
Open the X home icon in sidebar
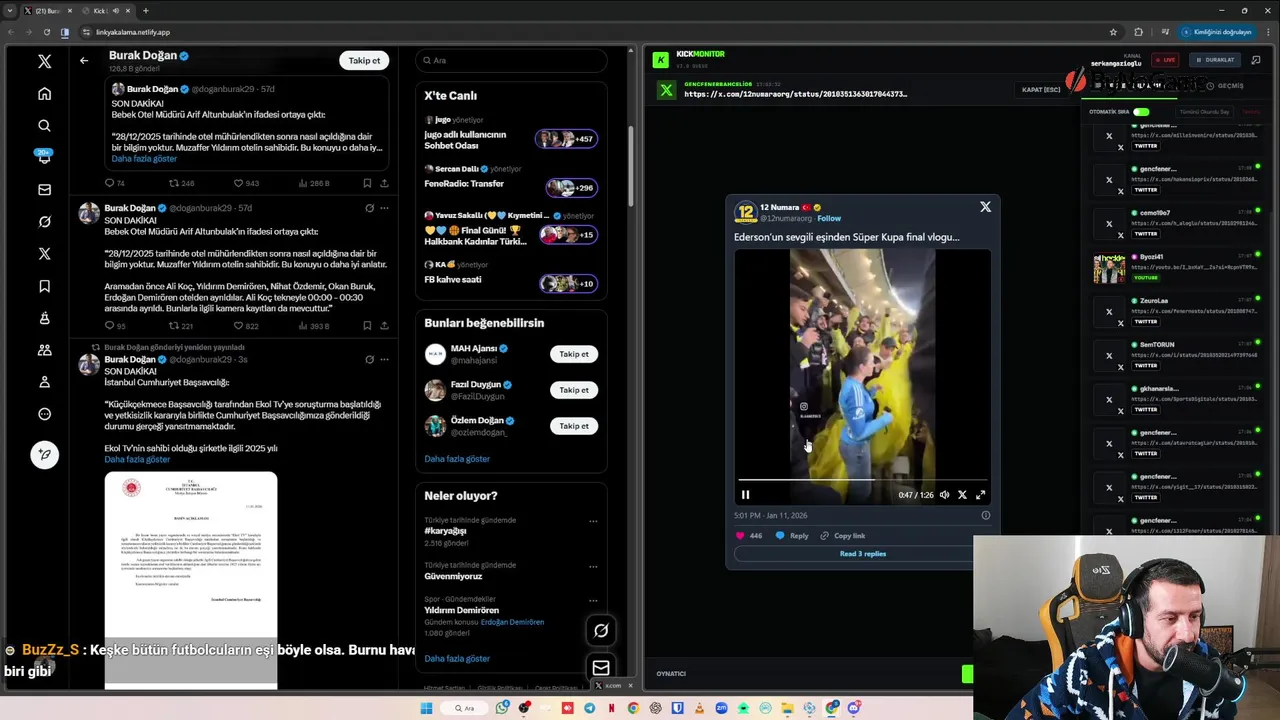[x=44, y=94]
